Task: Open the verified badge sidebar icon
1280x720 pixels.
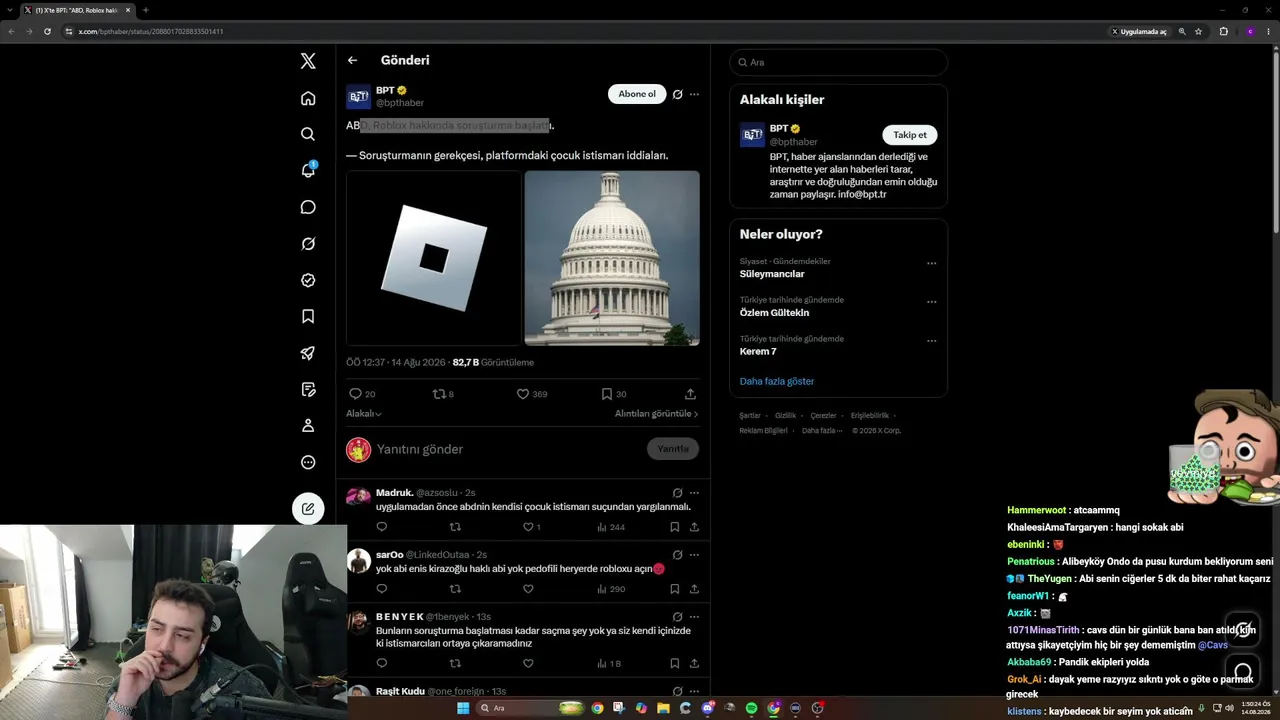Action: tap(308, 280)
